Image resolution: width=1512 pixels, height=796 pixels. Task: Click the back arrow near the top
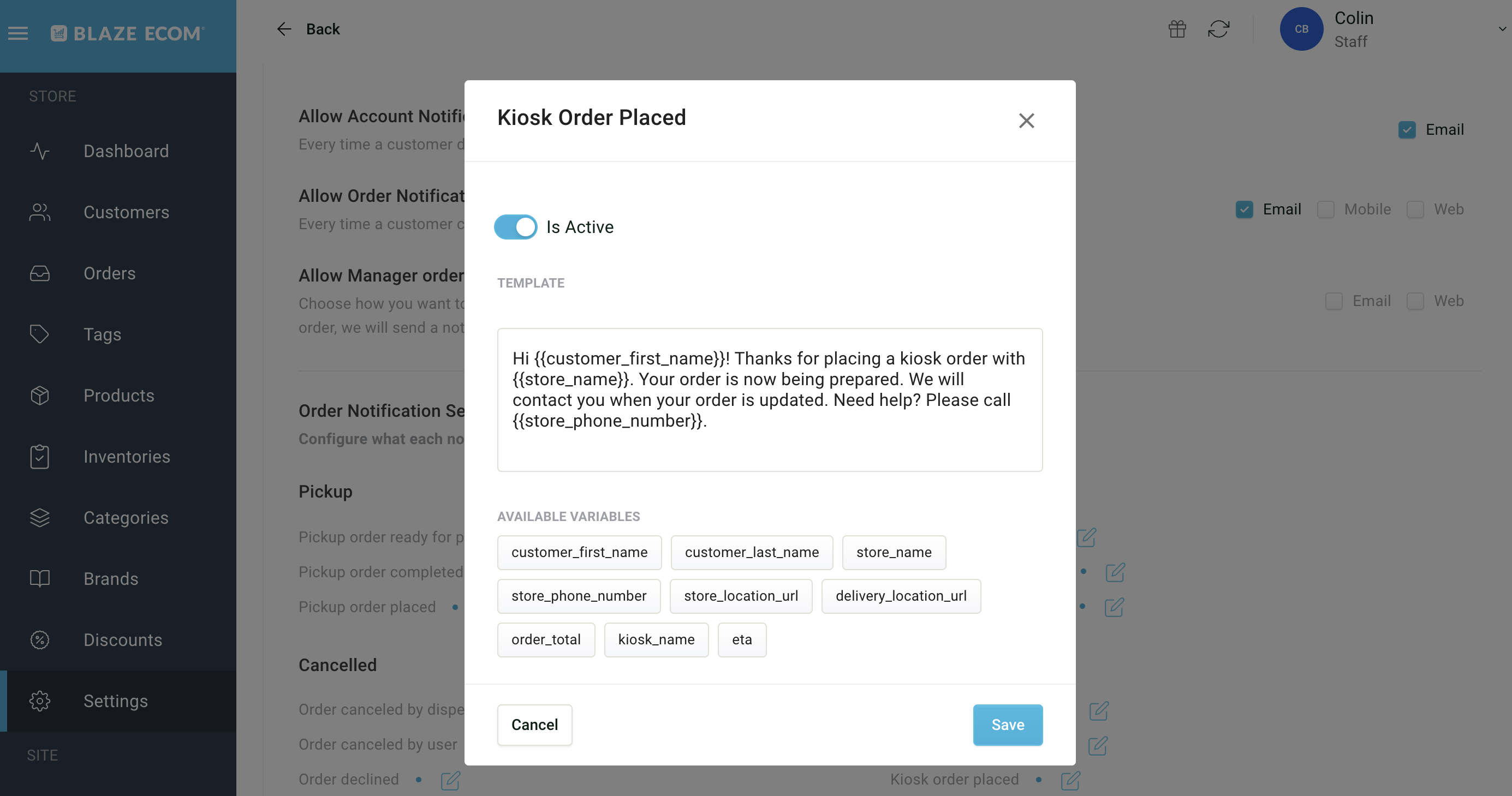[x=284, y=29]
